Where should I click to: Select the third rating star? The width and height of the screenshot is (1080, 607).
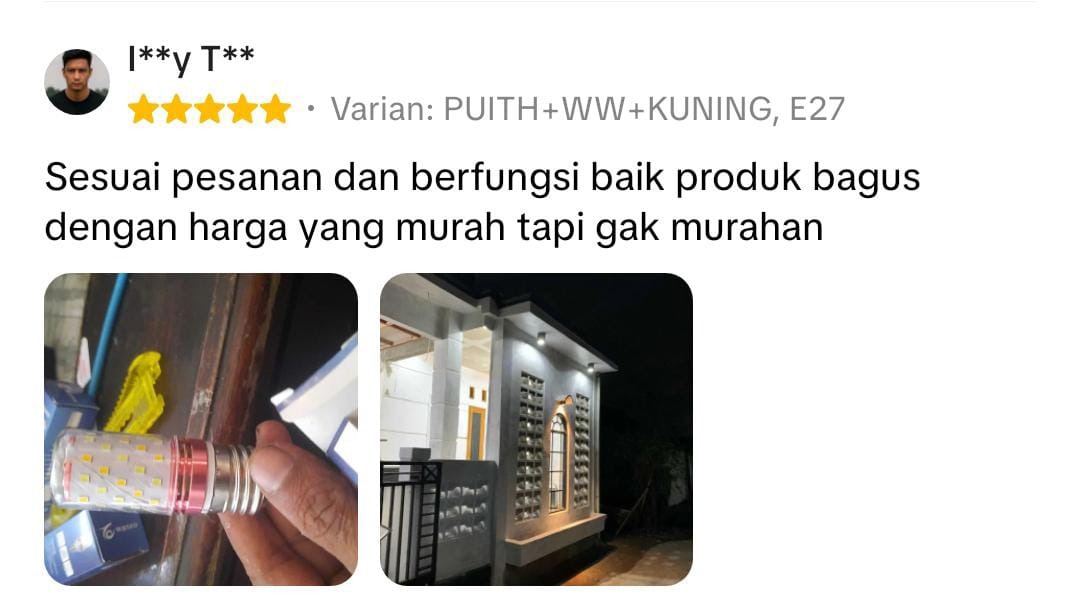(x=209, y=109)
